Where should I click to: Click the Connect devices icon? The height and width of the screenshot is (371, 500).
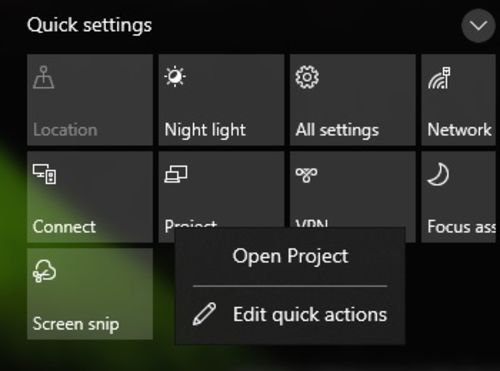tap(44, 174)
